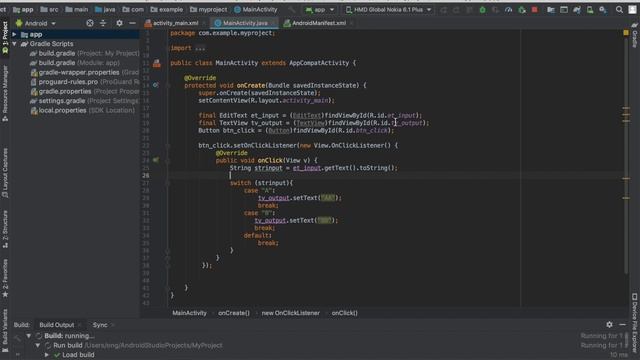Open settings.gradle file
Image resolution: width=640 pixels, height=360 pixels.
[x=84, y=101]
